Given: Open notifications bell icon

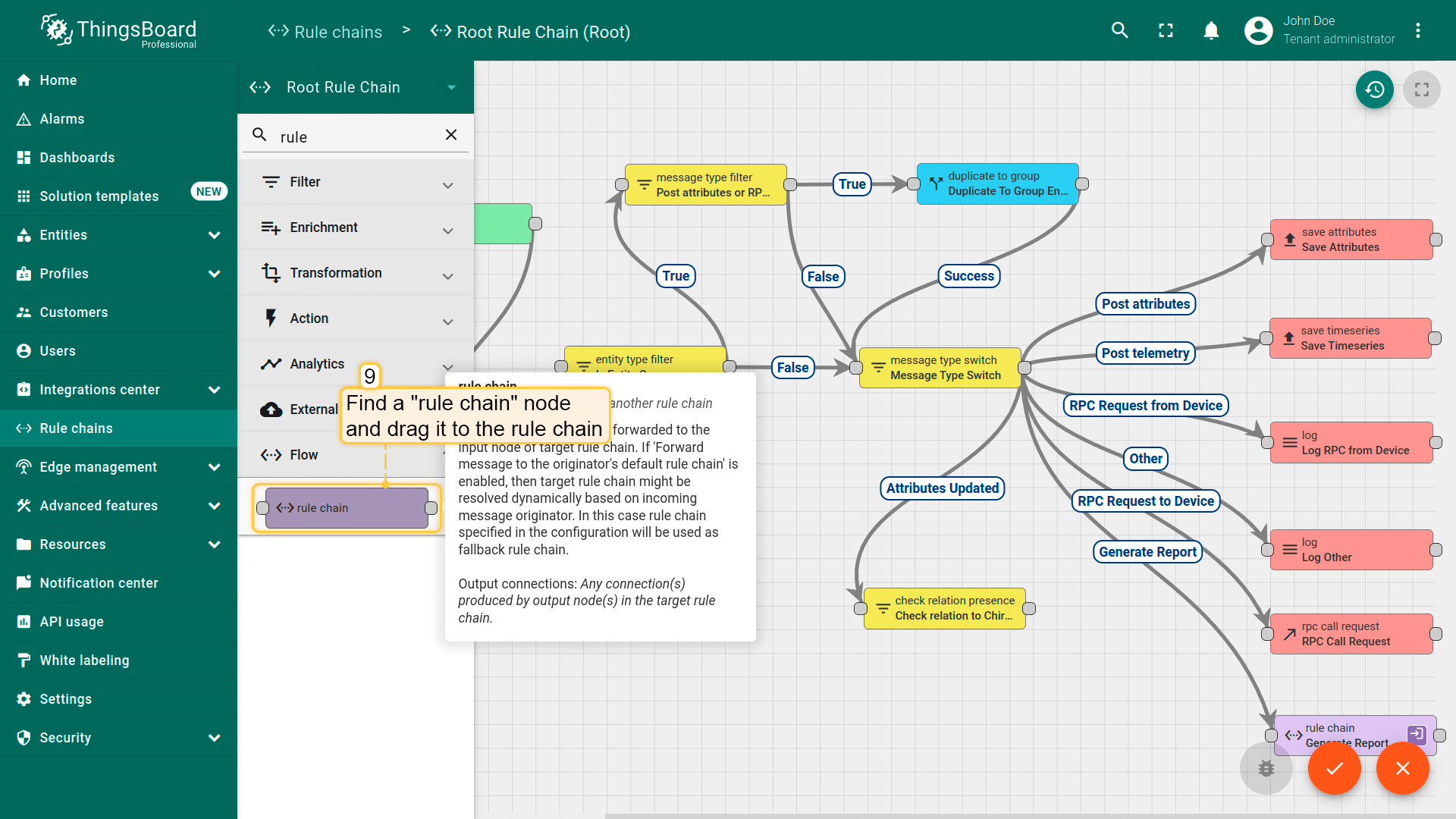Looking at the screenshot, I should [1211, 30].
